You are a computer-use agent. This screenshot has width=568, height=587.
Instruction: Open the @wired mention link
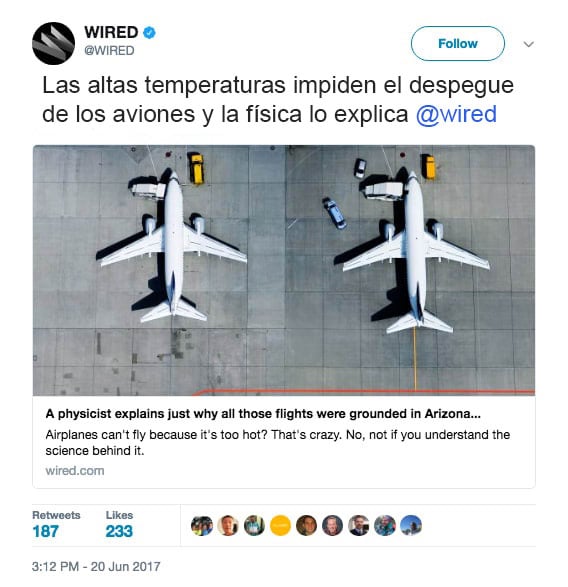pyautogui.click(x=456, y=114)
